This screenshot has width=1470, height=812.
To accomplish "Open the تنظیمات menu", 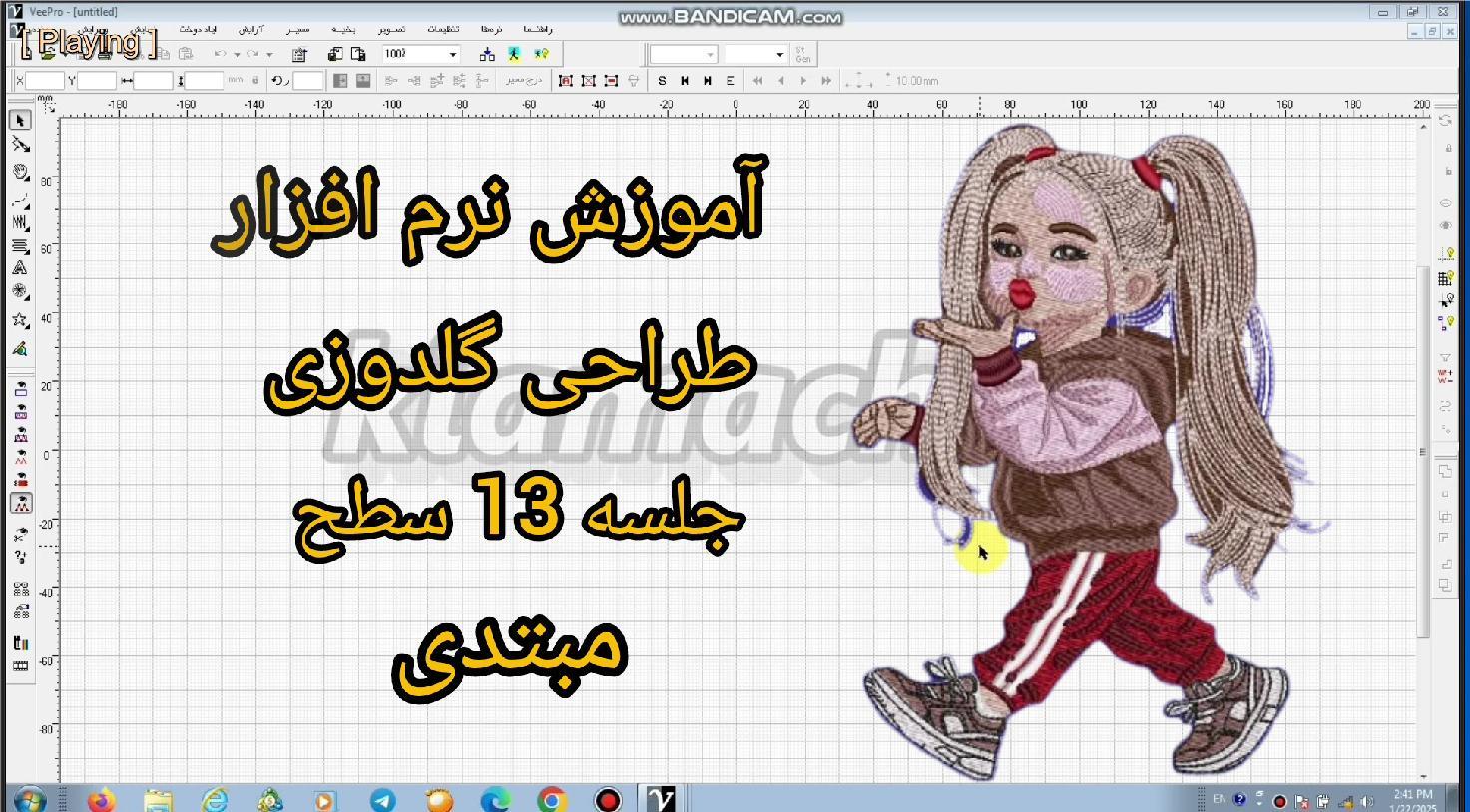I will coord(443,30).
